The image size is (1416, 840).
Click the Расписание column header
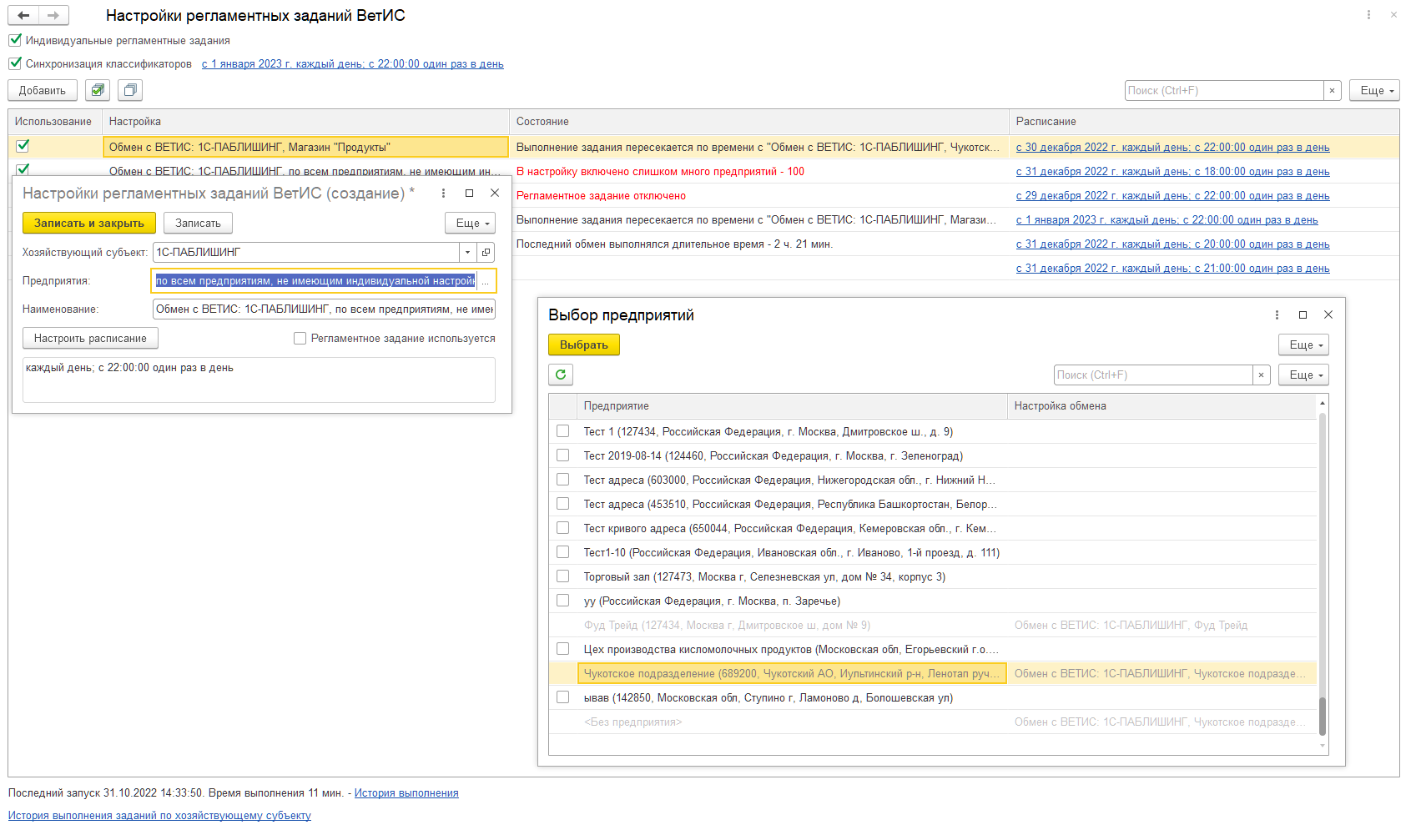pyautogui.click(x=1046, y=122)
